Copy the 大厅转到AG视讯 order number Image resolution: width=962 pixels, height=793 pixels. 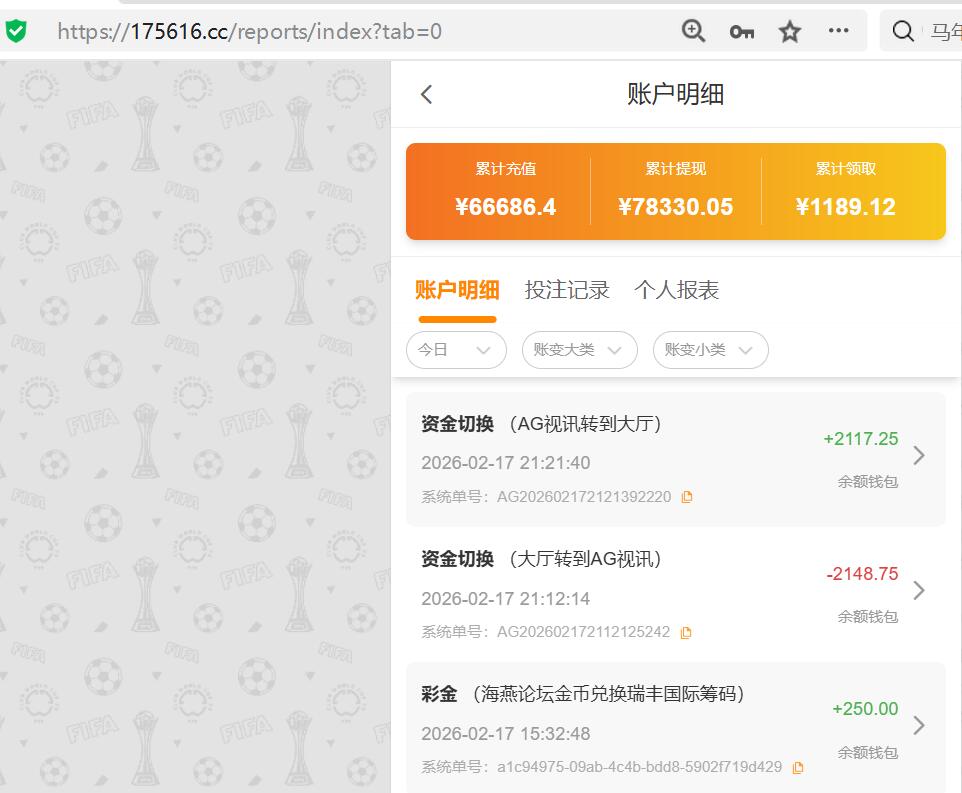point(686,632)
